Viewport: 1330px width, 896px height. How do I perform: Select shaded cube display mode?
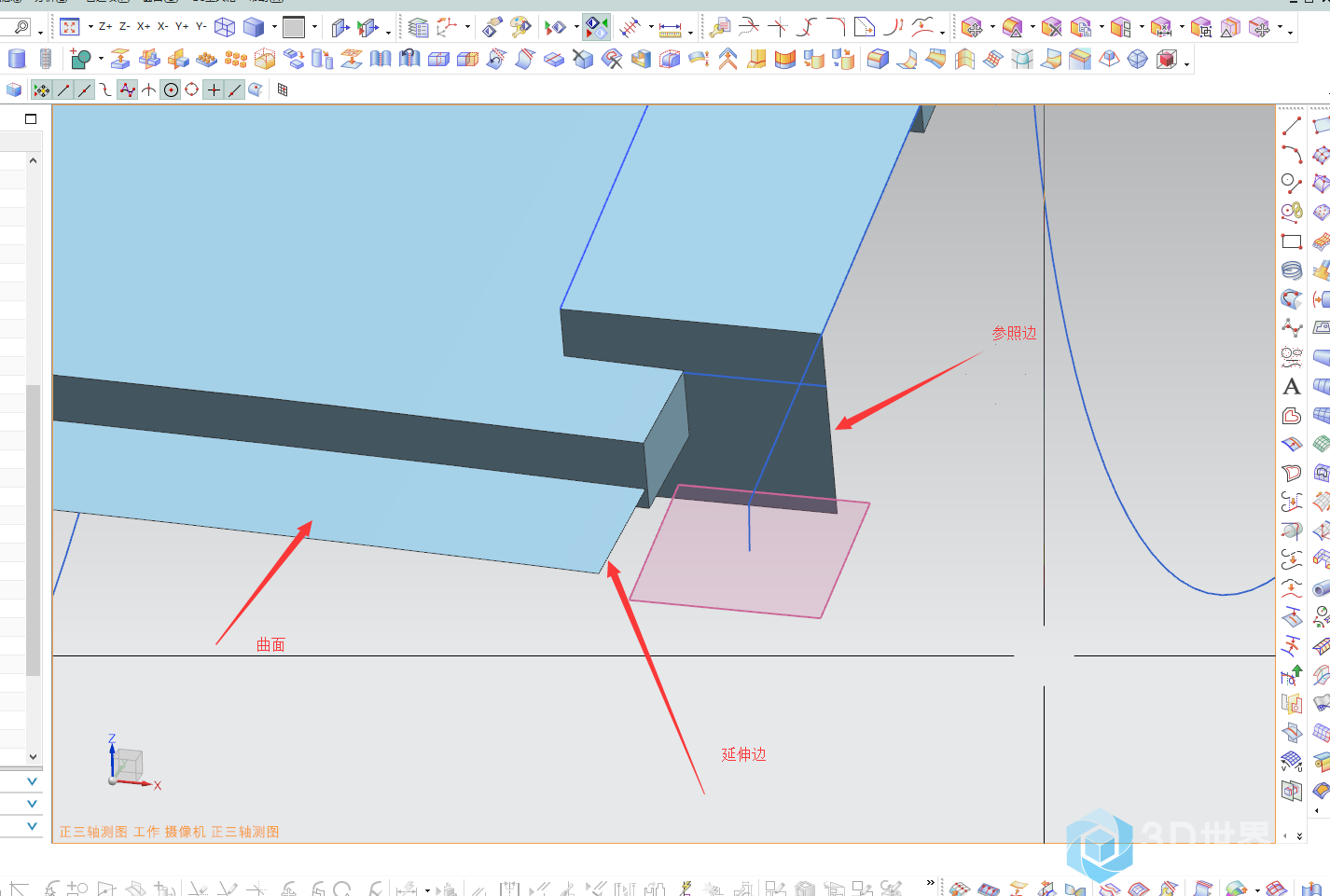[254, 27]
